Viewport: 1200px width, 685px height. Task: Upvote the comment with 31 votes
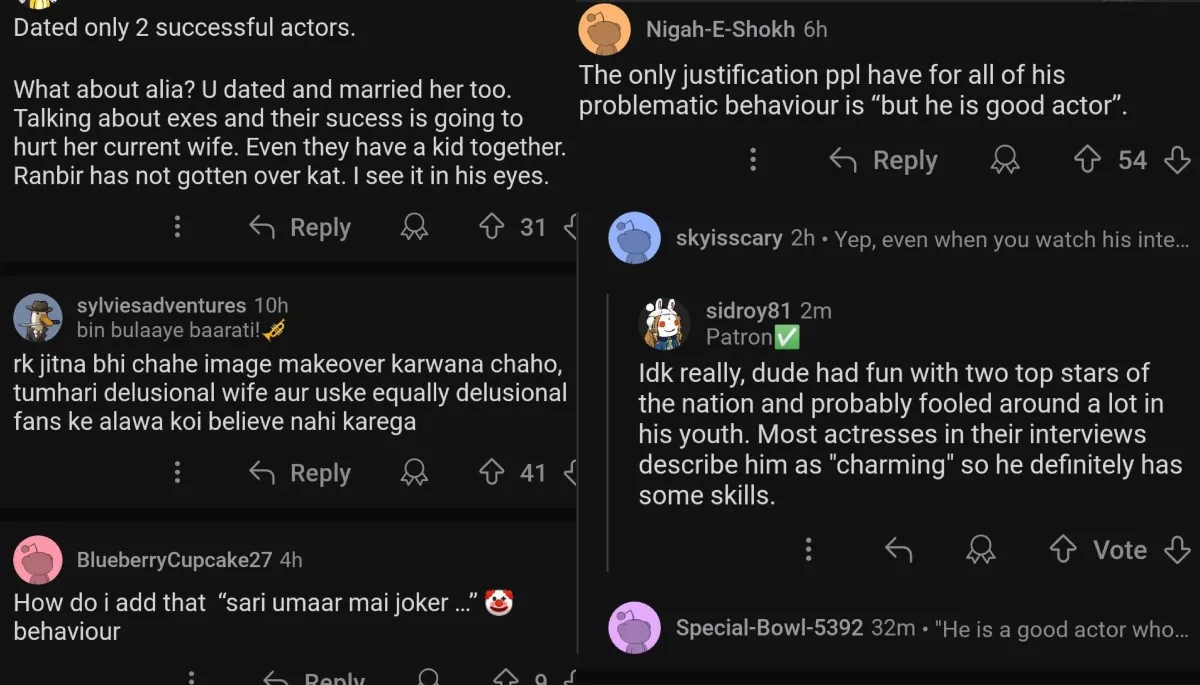coord(491,227)
